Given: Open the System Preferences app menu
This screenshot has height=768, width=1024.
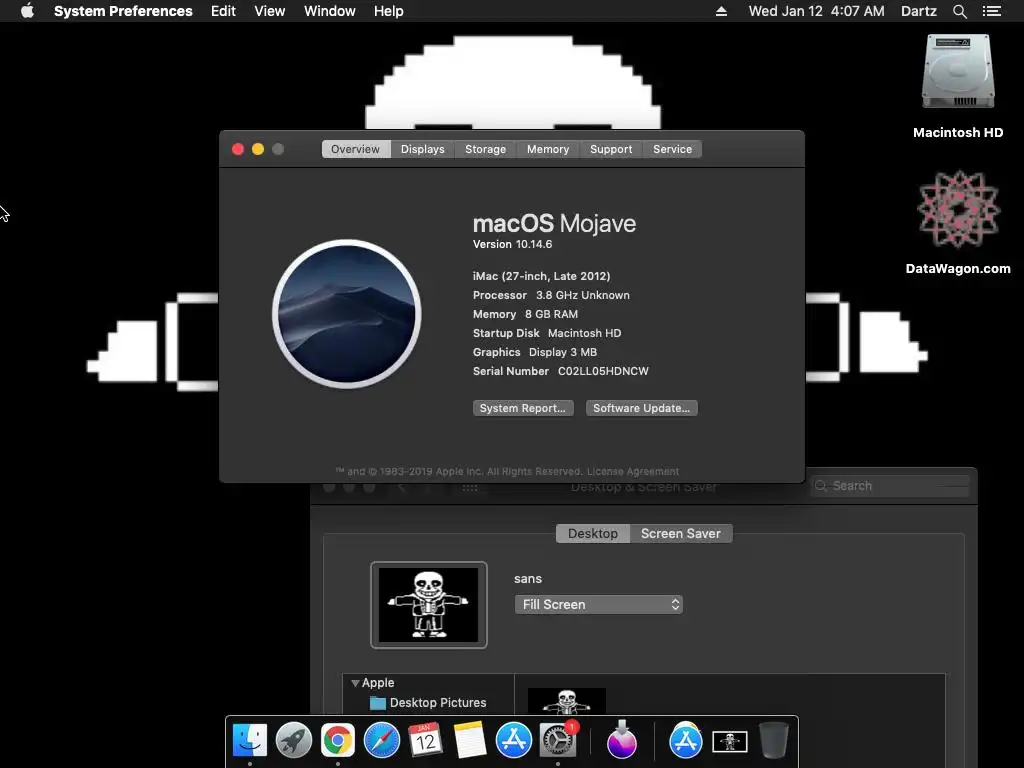Looking at the screenshot, I should [123, 11].
